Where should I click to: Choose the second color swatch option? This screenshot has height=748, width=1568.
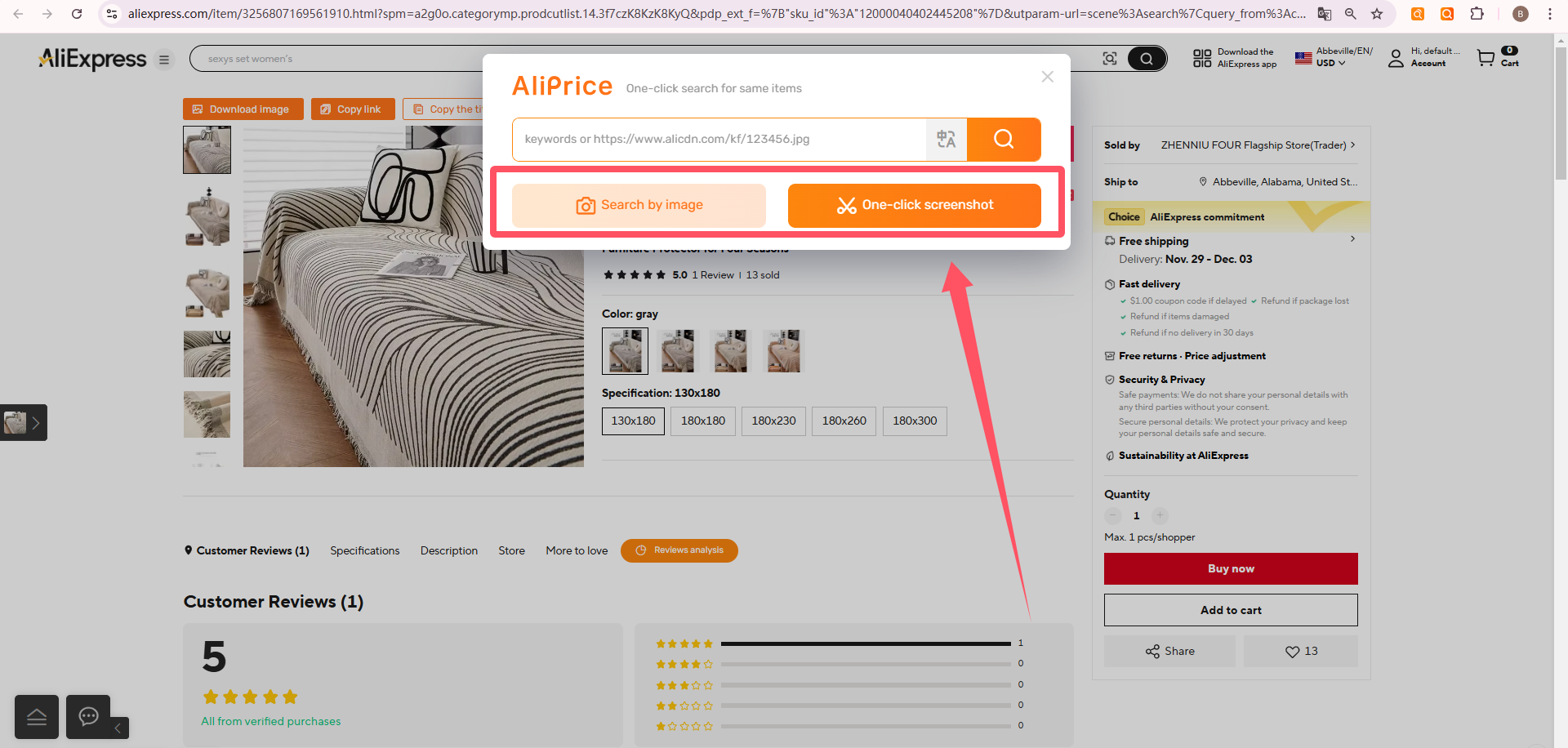tap(678, 351)
